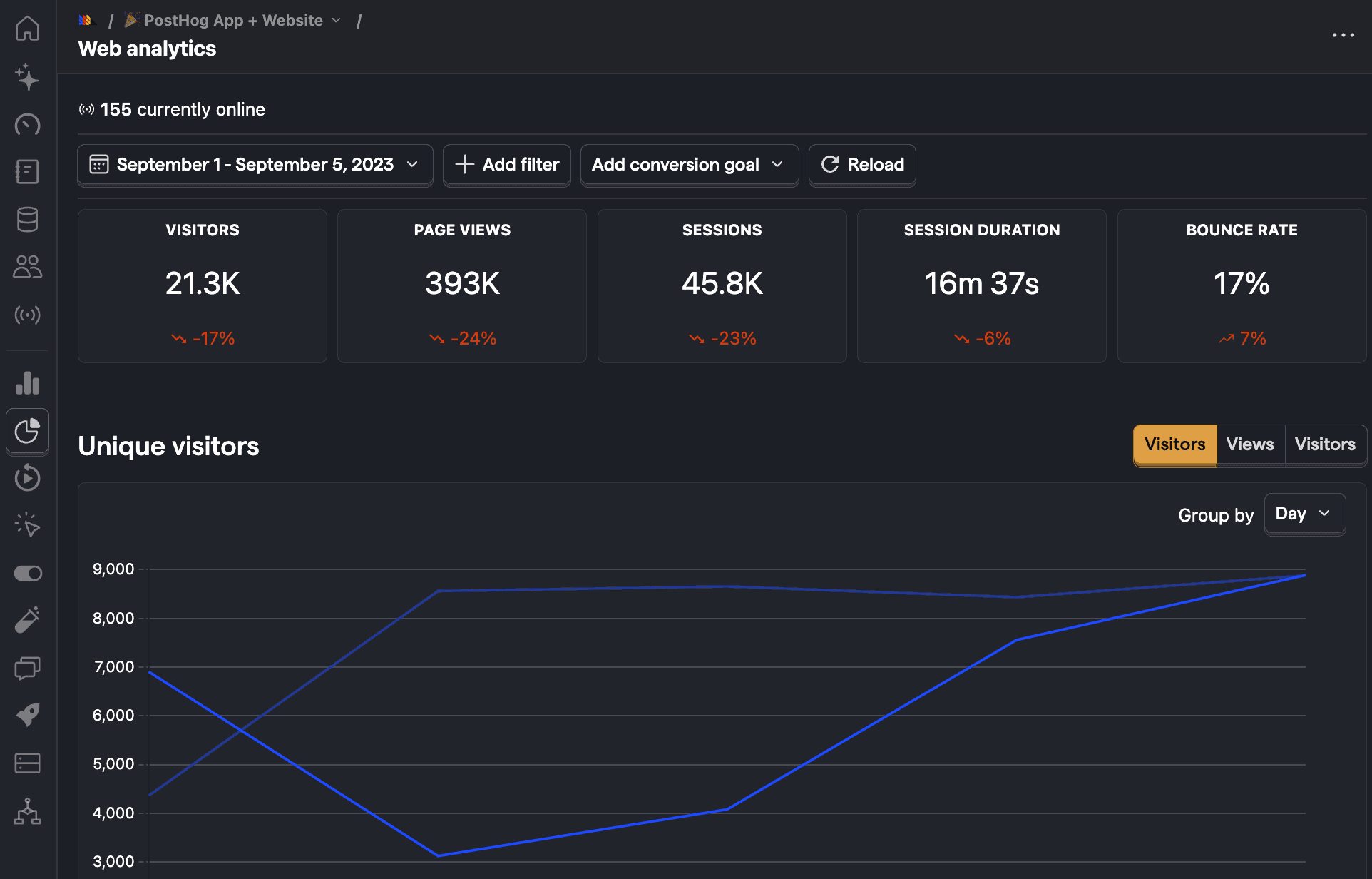Switch to the Views tab
The width and height of the screenshot is (1372, 879).
(1249, 444)
